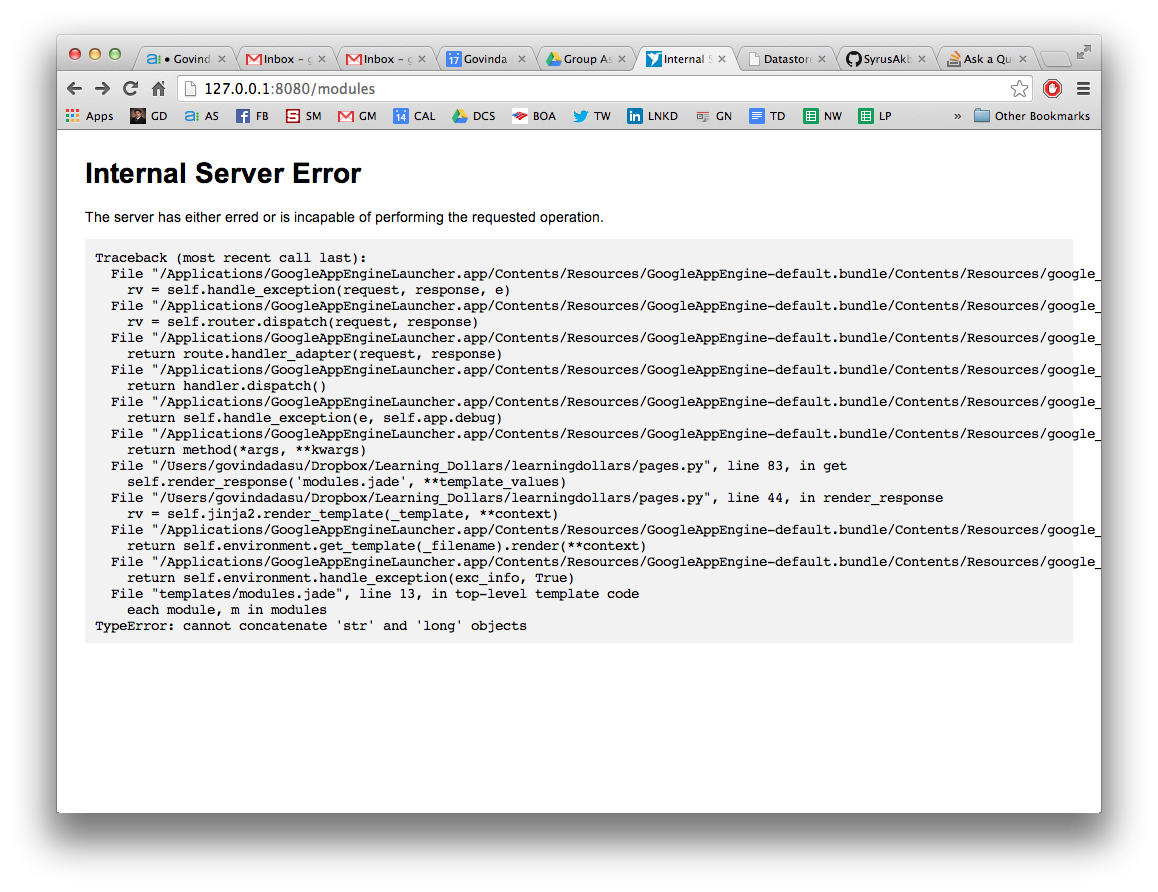Enter fullscreen with the top-right arrows icon

(1083, 52)
